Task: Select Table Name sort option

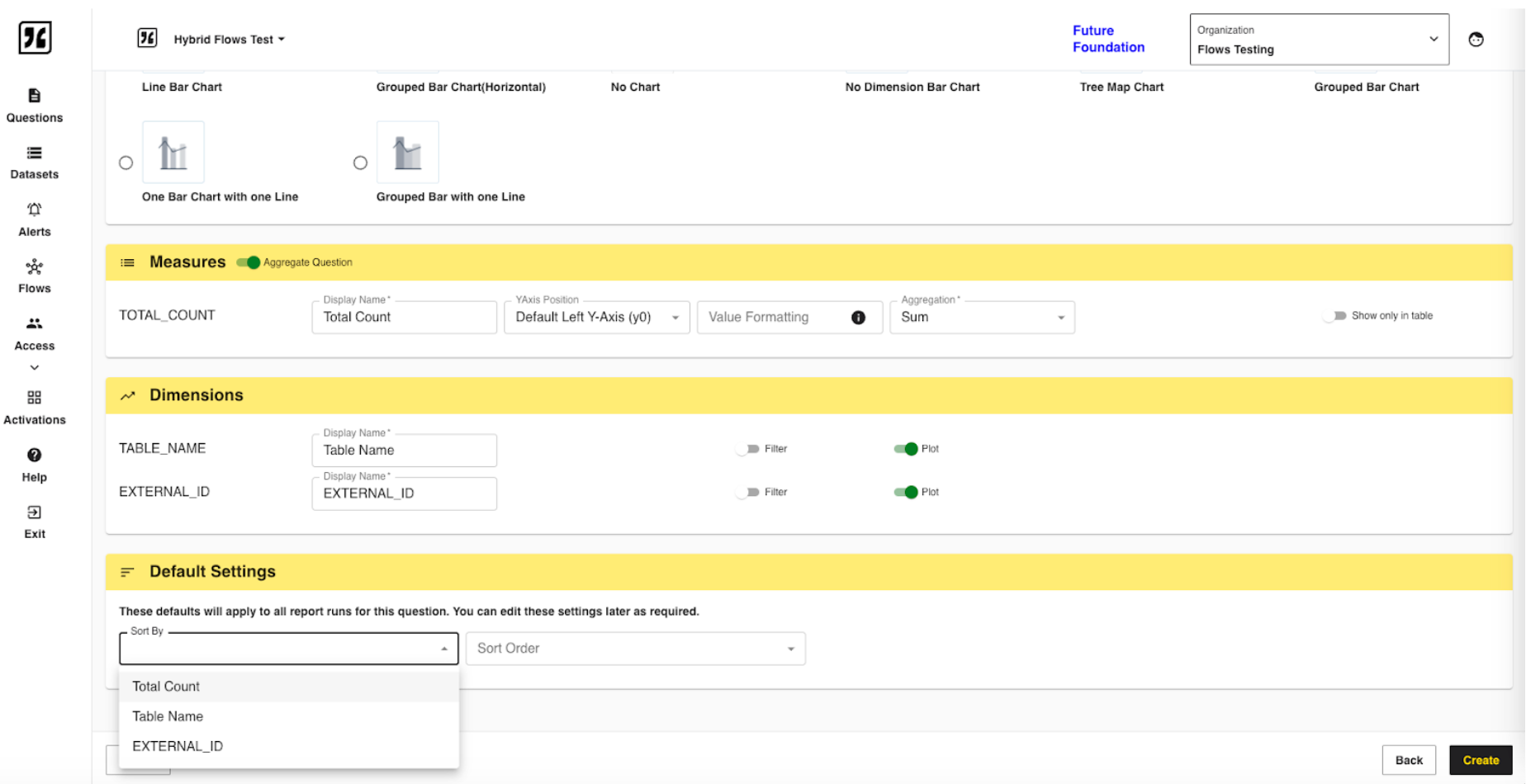Action: 289,716
